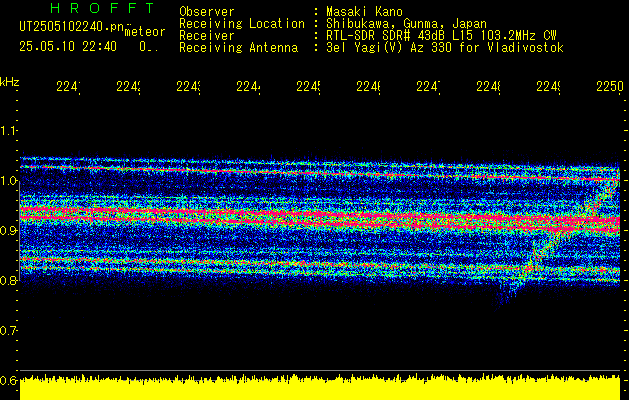Select the RTL-SDR SDR# 43dB receiver details

tap(441, 36)
